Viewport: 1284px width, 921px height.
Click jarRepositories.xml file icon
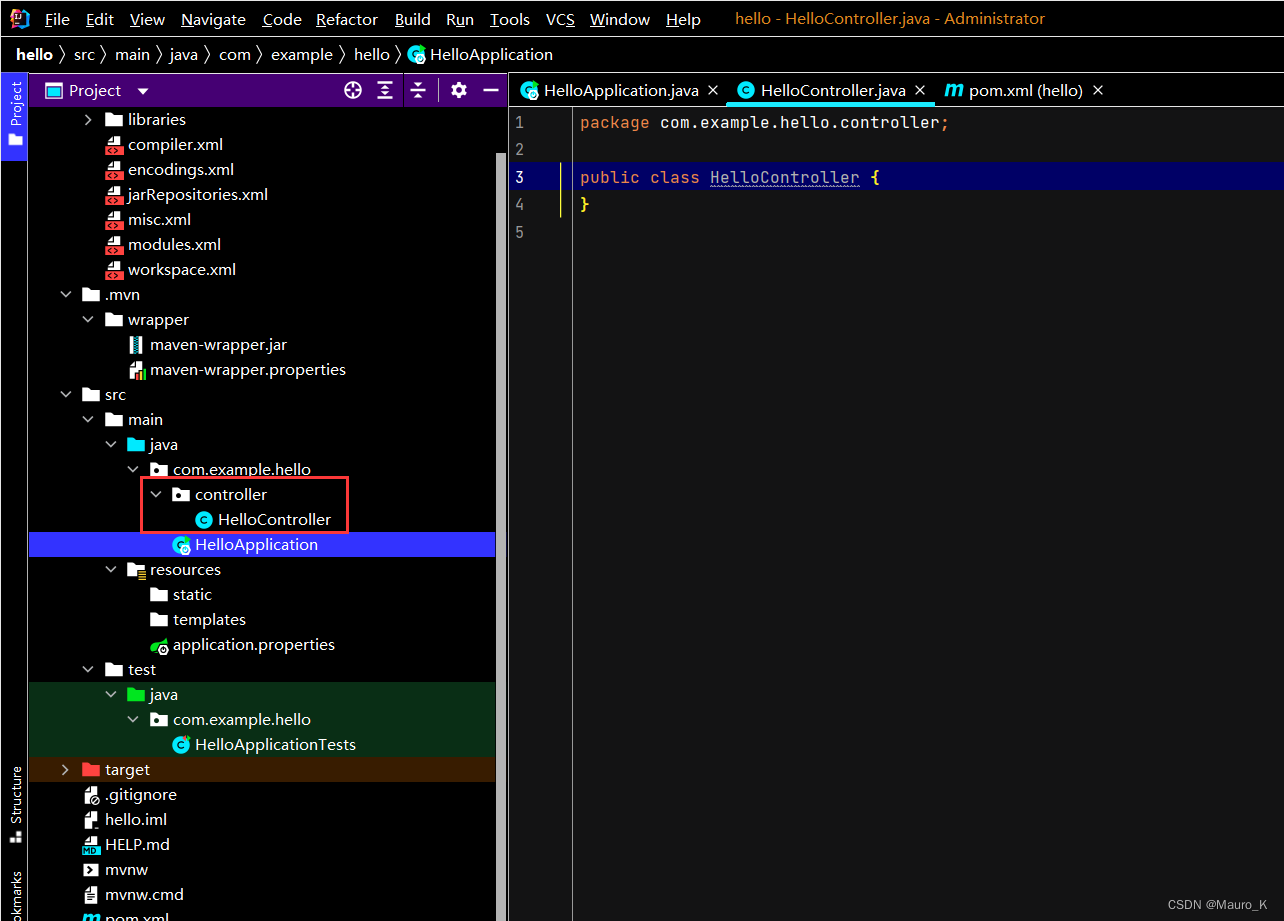114,195
